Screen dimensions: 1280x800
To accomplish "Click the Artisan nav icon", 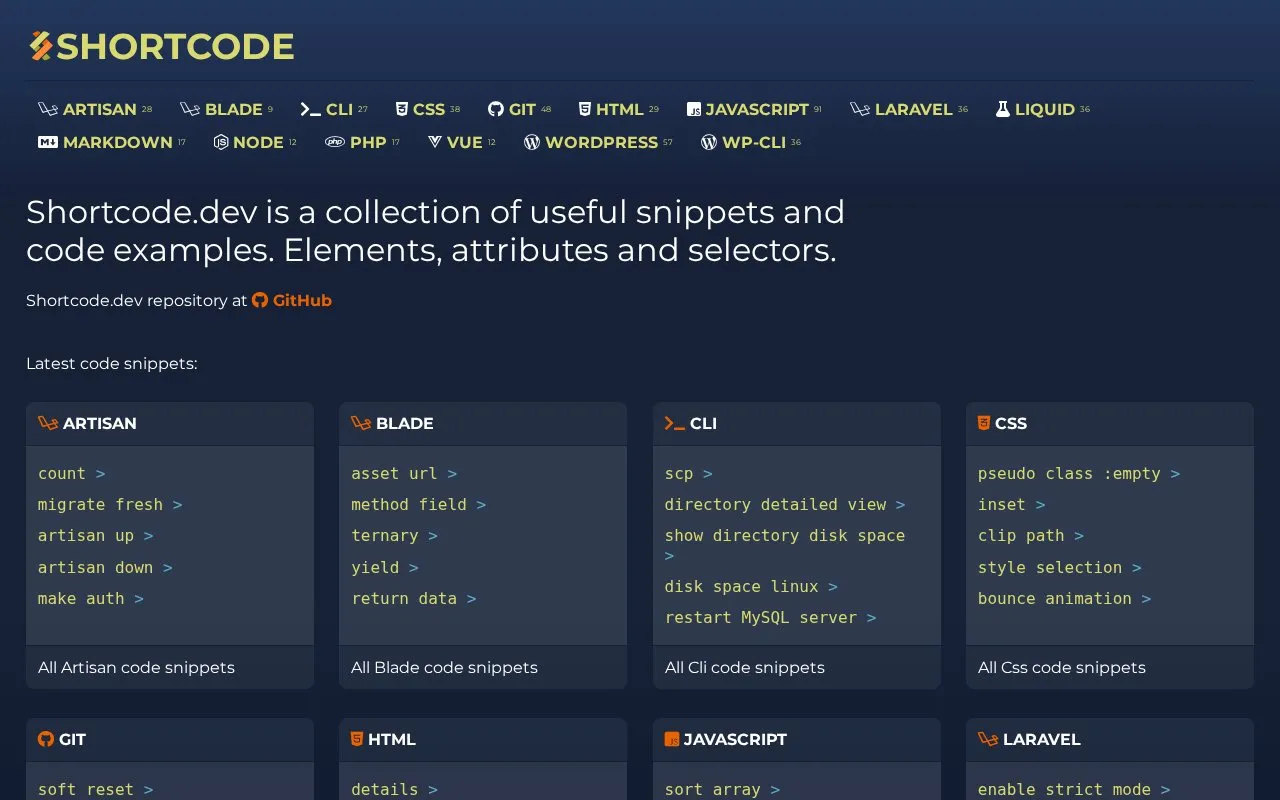I will point(48,109).
